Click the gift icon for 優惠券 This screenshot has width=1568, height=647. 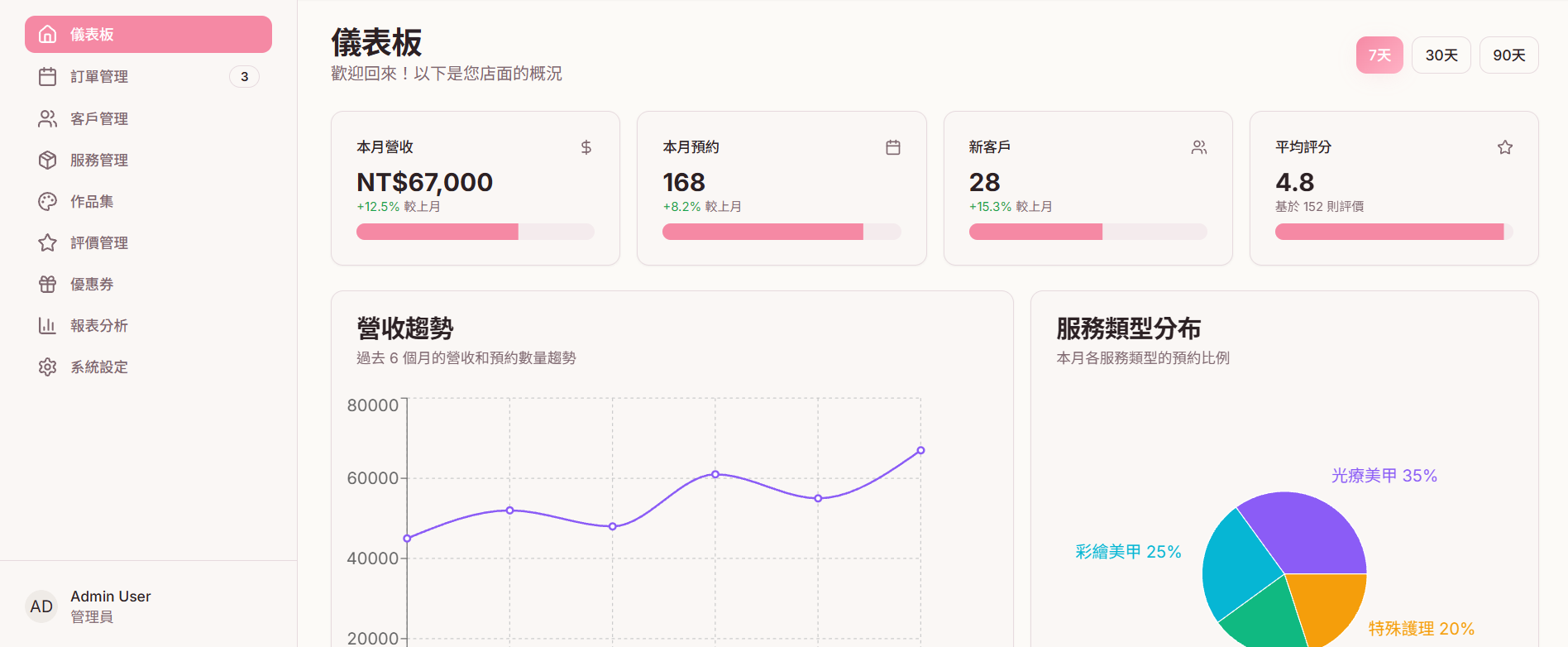(48, 284)
